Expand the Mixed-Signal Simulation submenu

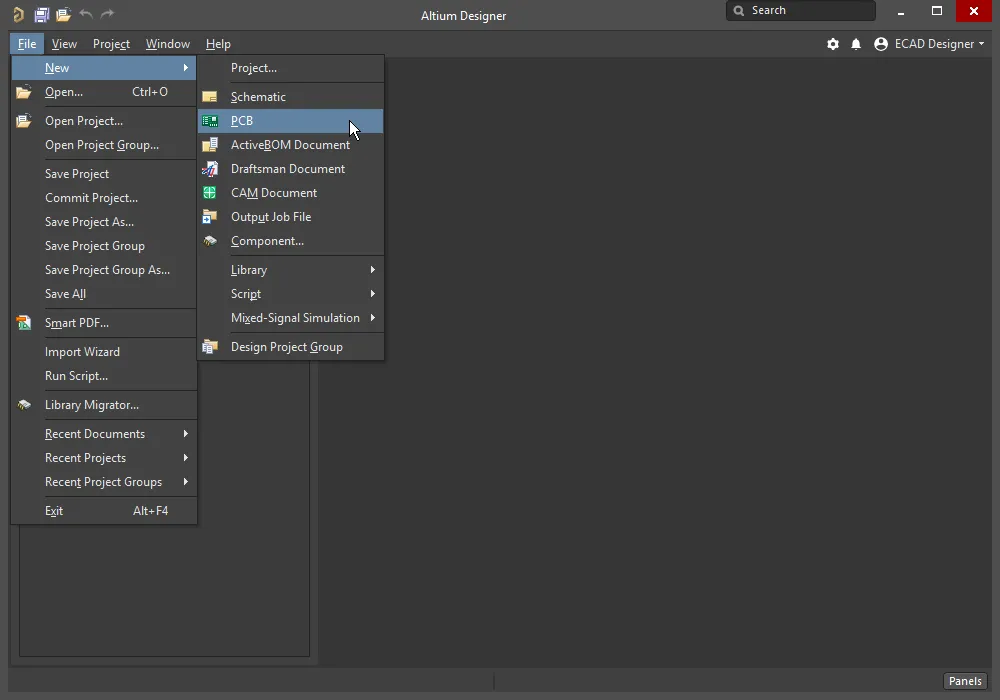[372, 317]
